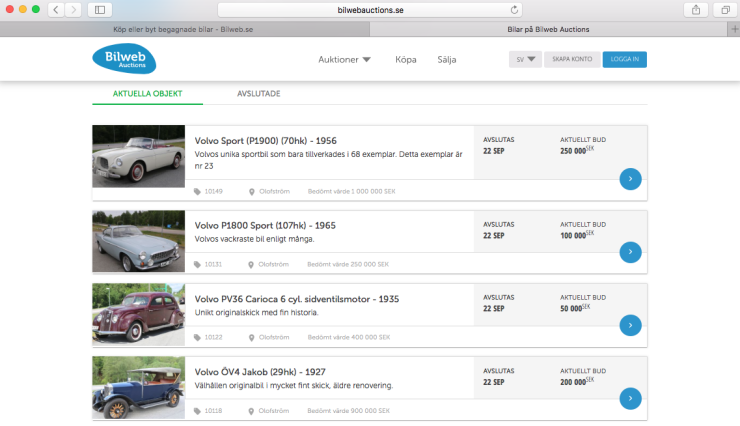Click the Bilweb Auctions logo
This screenshot has height=426, width=740.
coord(124,59)
